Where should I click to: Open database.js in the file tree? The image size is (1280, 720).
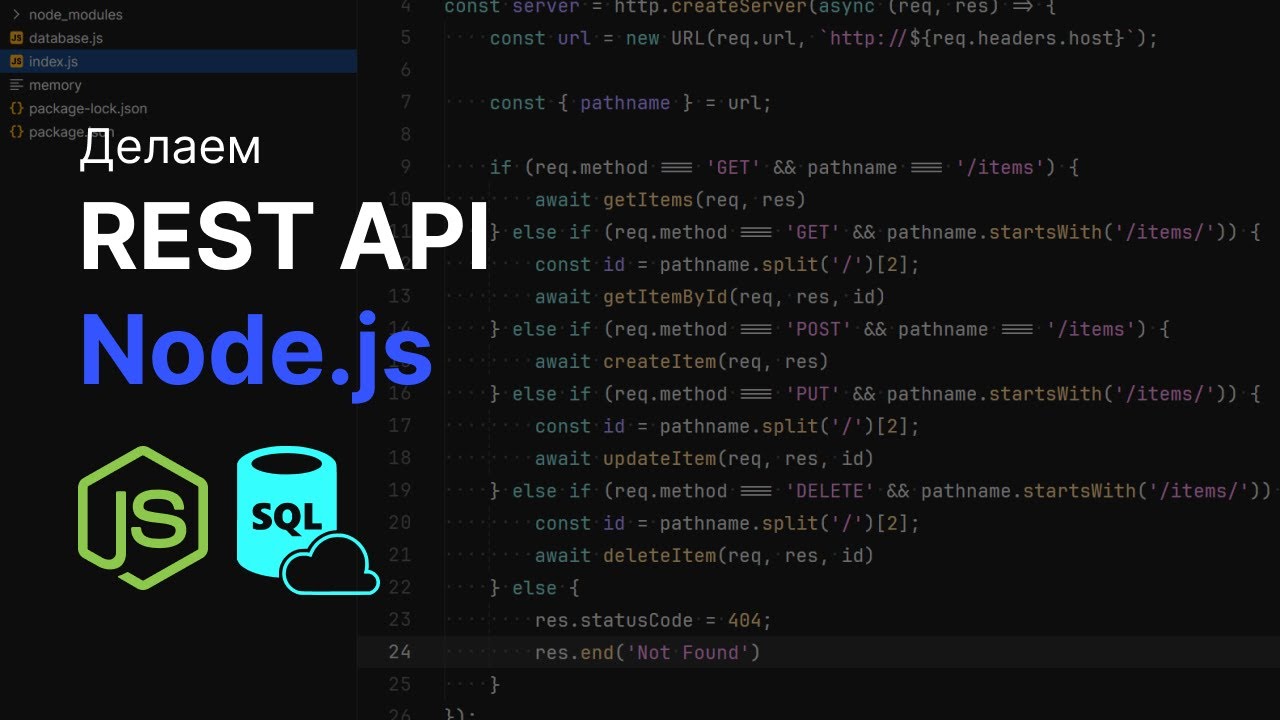tap(66, 38)
